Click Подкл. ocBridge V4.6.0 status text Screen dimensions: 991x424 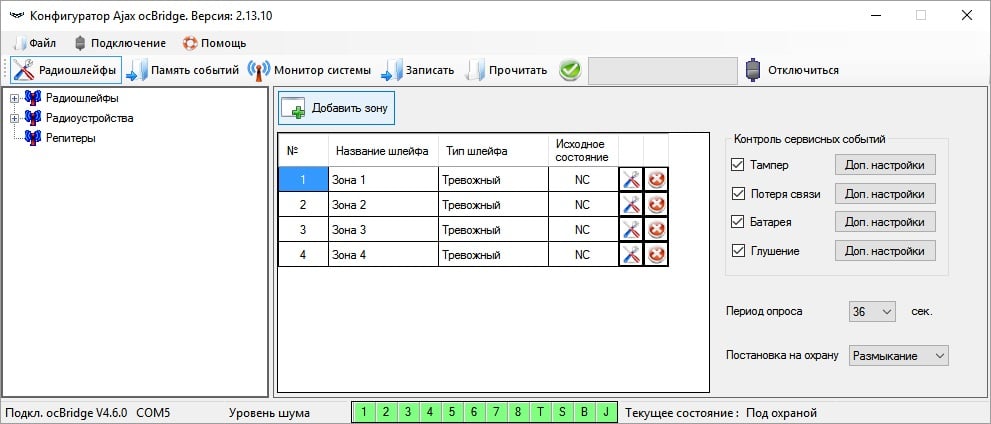pos(66,413)
